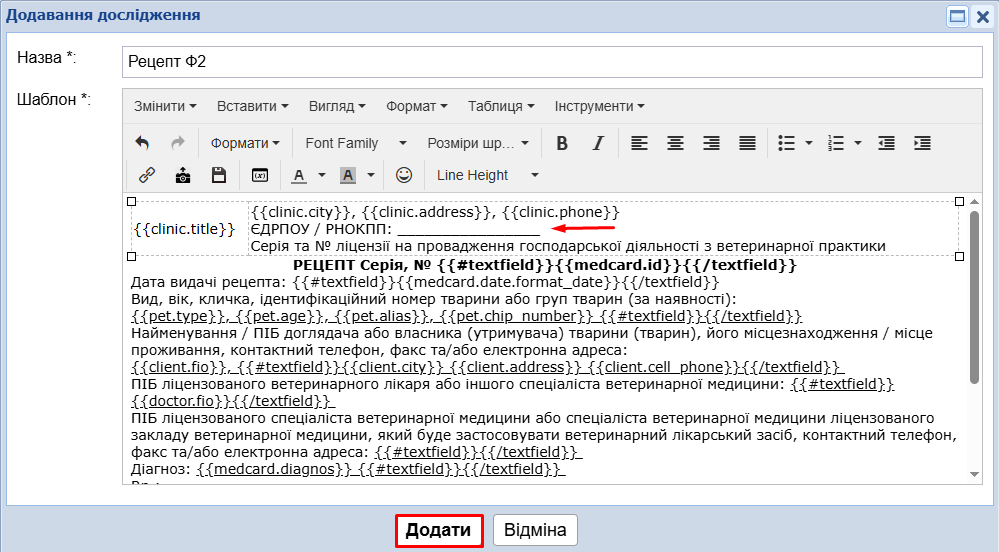
Task: Increase indent of paragraph
Action: pyautogui.click(x=922, y=143)
